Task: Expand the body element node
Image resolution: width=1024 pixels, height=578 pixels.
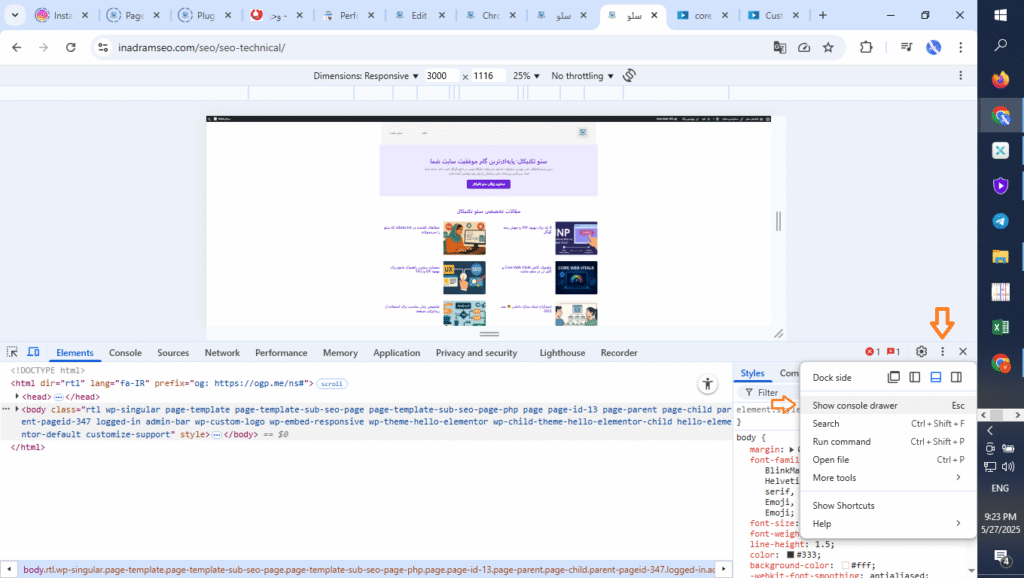Action: tap(17, 409)
